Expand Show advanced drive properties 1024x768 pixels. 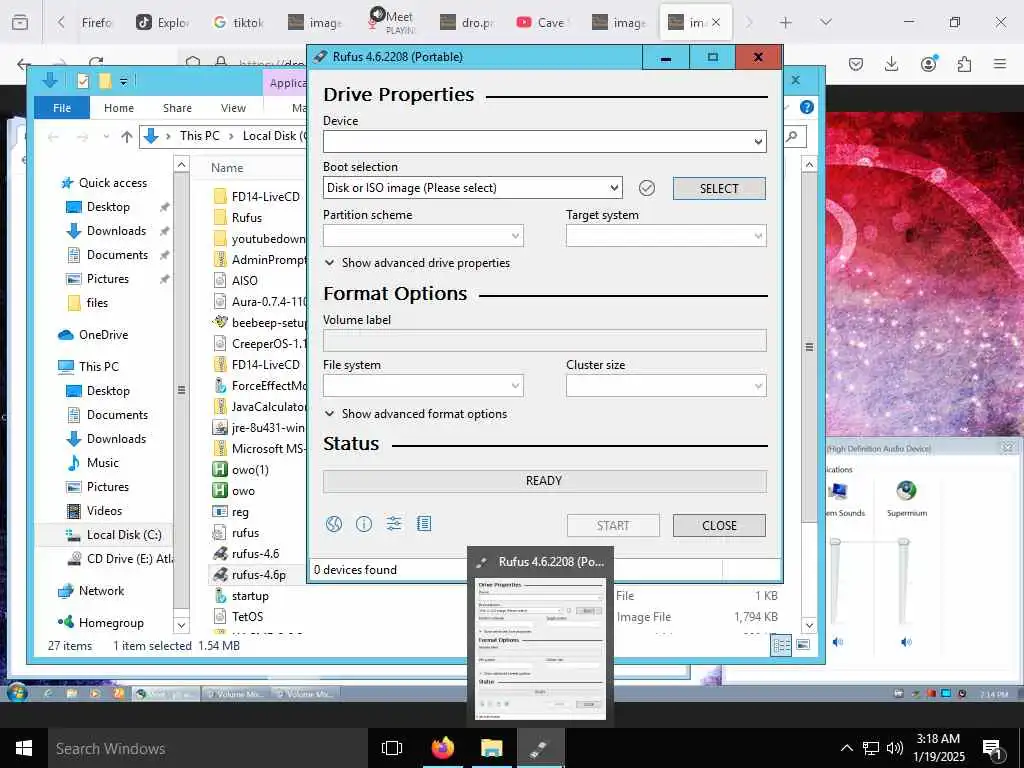[x=417, y=263]
